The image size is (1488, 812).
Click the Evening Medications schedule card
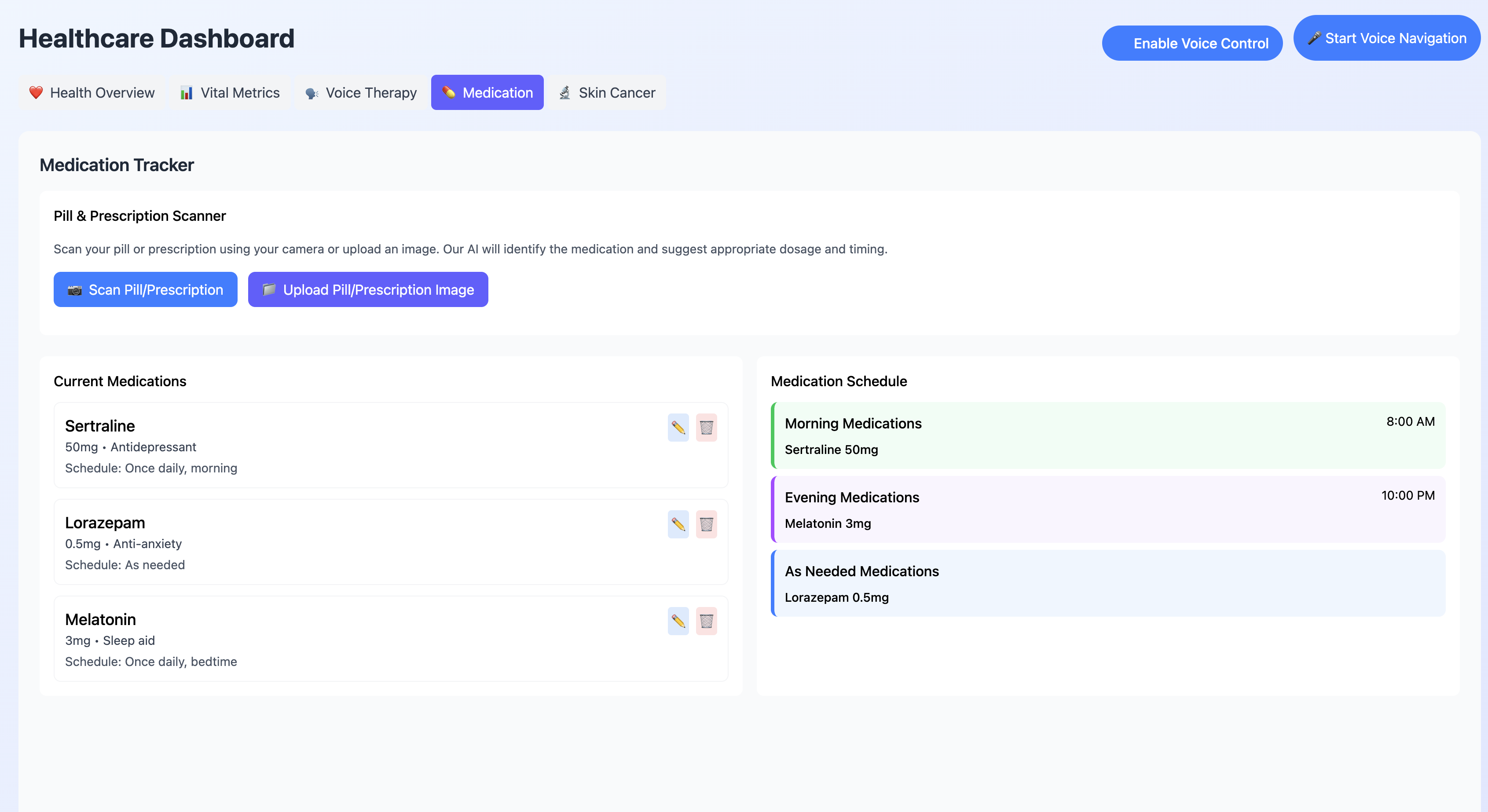click(x=1108, y=509)
